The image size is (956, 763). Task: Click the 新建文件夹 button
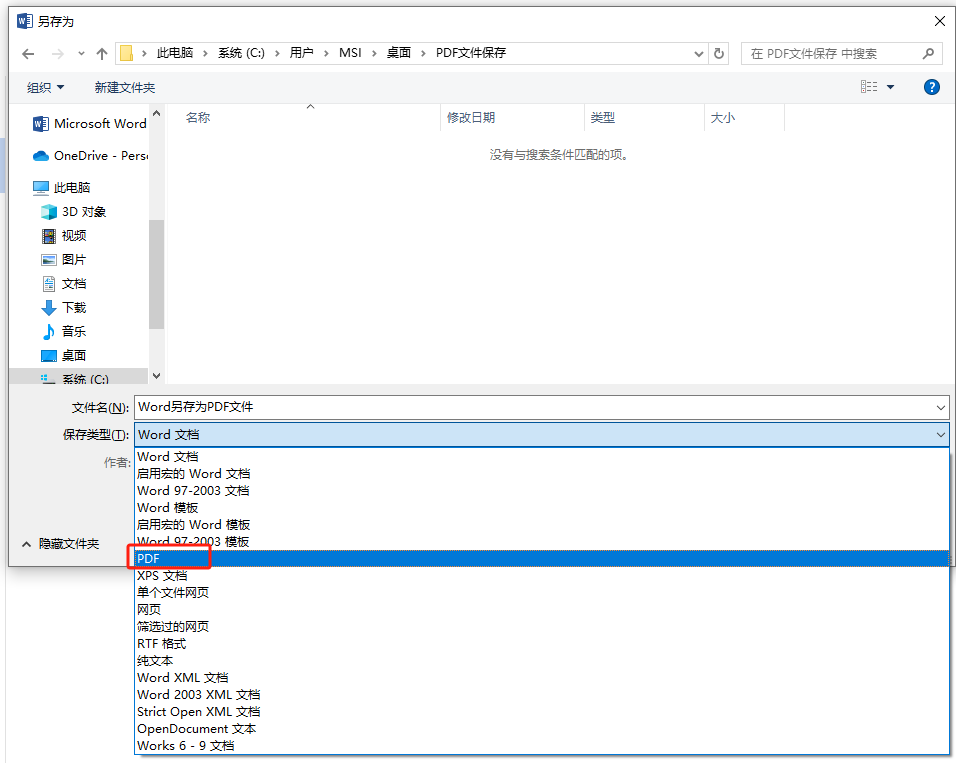point(124,87)
